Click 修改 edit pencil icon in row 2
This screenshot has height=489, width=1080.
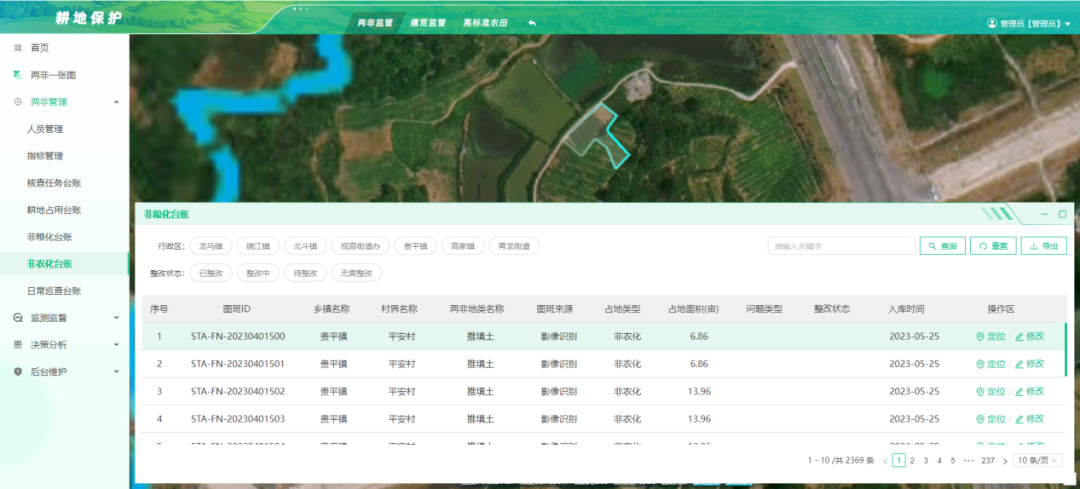(1019, 364)
